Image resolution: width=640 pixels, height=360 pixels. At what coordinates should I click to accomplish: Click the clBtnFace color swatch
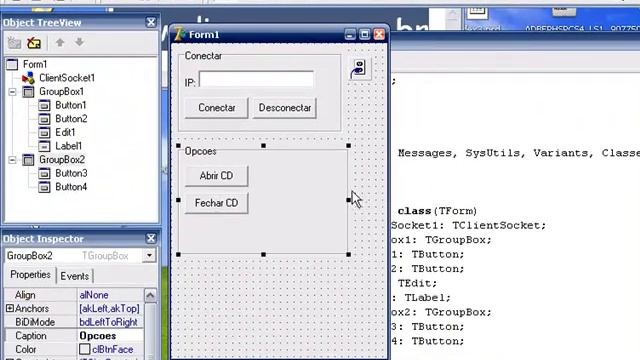[x=84, y=349]
